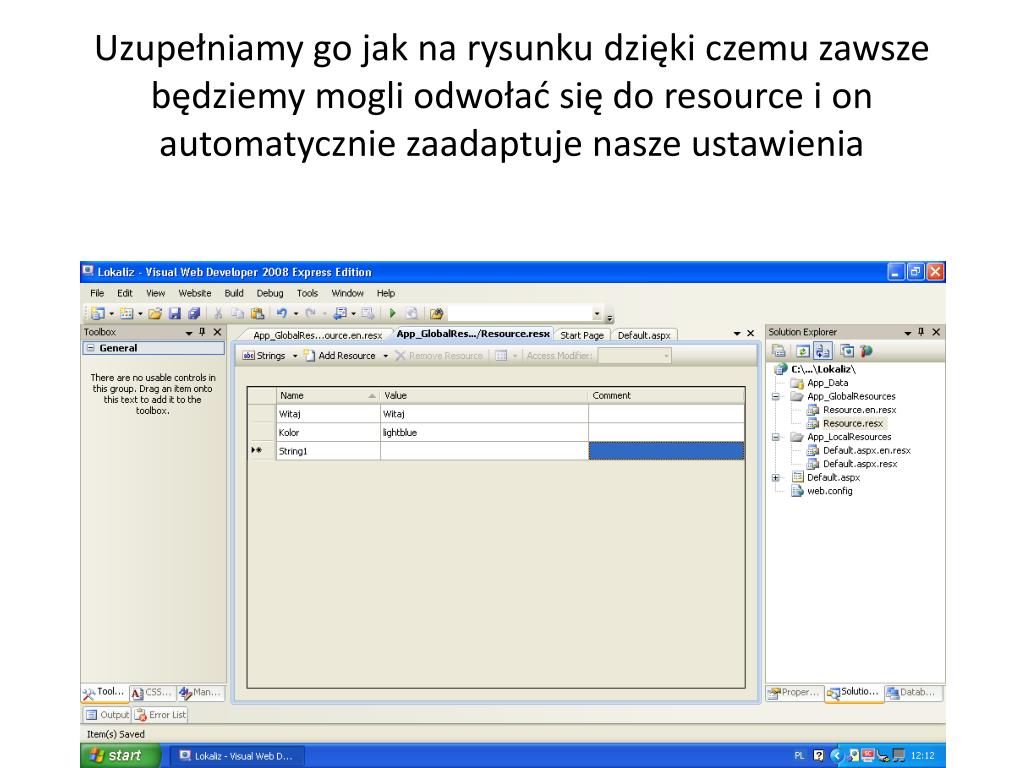Open the Strings resource type dropdown
Image resolution: width=1024 pixels, height=768 pixels.
(x=295, y=356)
